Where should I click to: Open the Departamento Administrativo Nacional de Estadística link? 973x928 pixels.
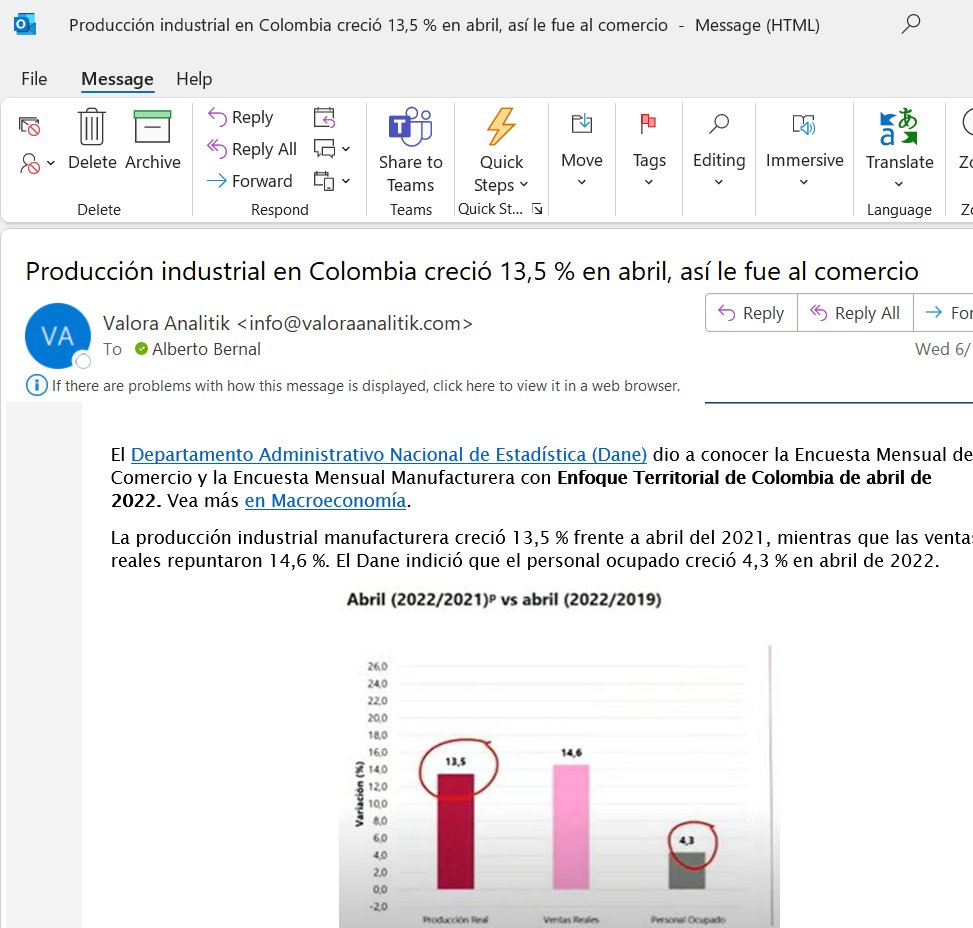tap(388, 454)
